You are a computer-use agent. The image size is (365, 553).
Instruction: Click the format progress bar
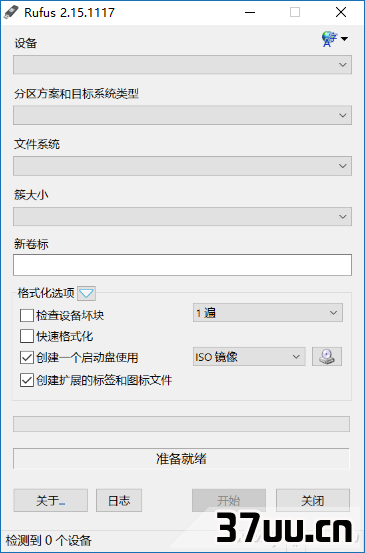[181, 424]
